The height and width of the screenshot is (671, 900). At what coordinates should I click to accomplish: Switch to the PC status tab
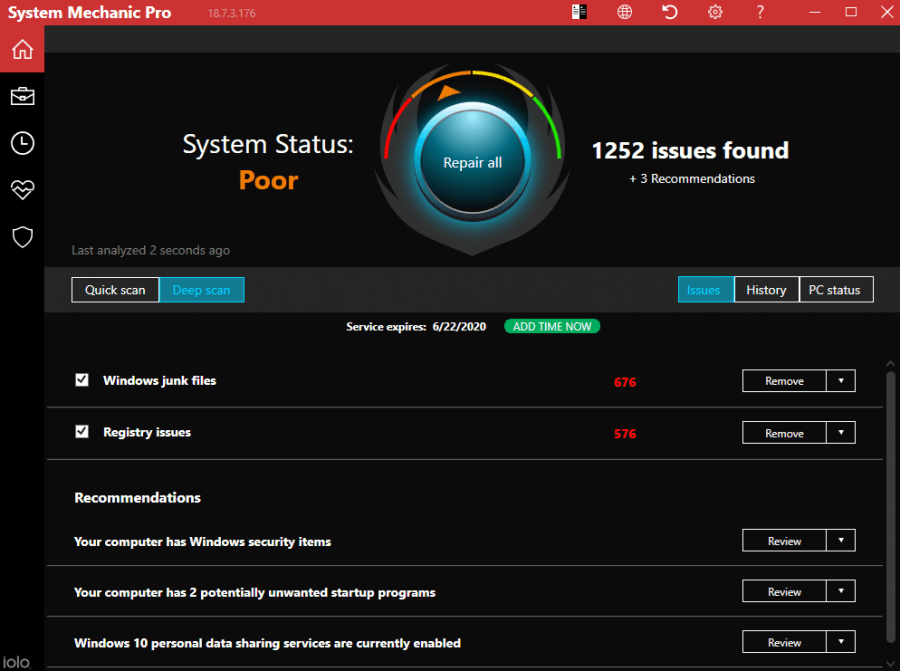click(836, 290)
